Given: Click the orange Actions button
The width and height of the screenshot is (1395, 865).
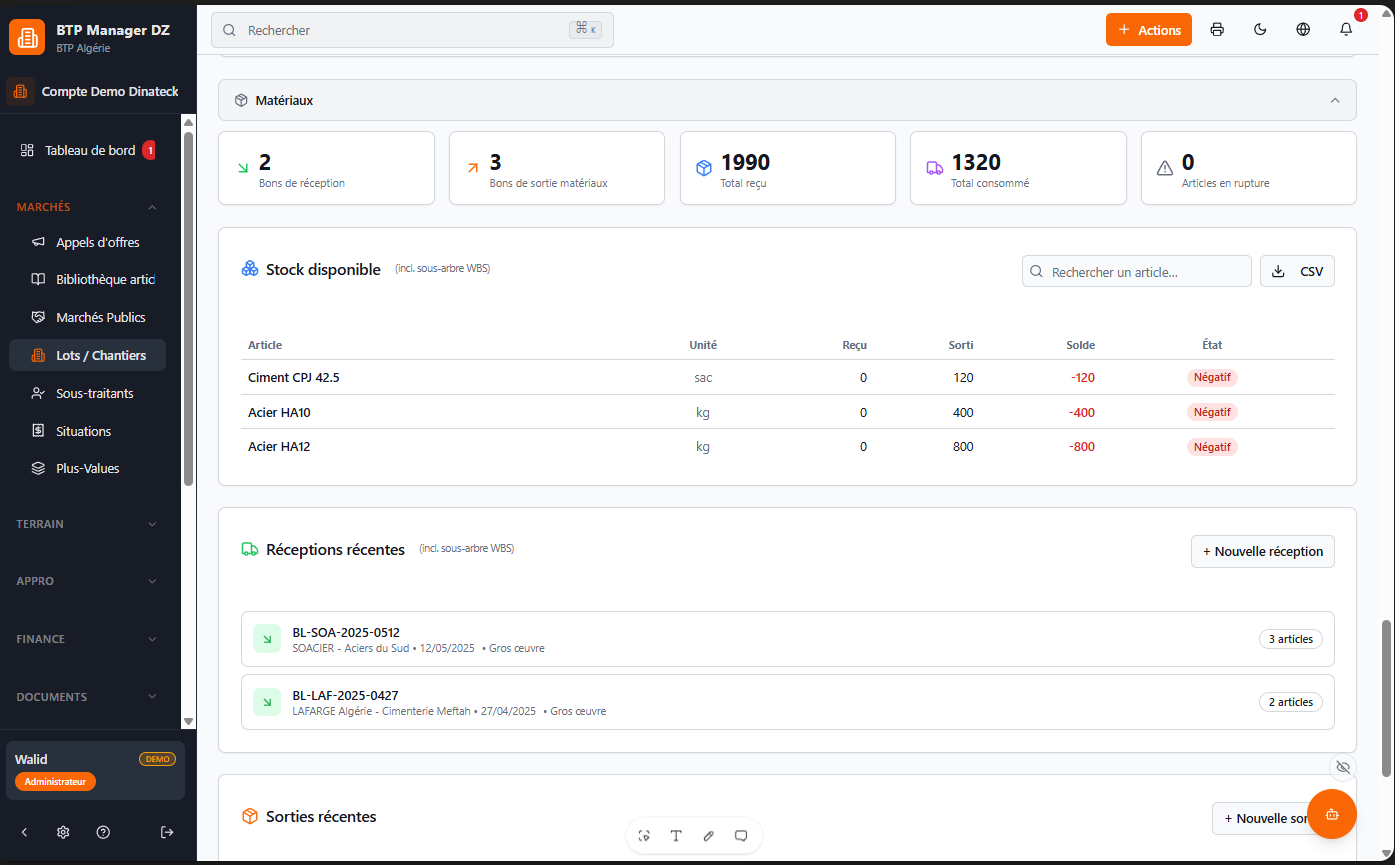Looking at the screenshot, I should coord(1149,30).
